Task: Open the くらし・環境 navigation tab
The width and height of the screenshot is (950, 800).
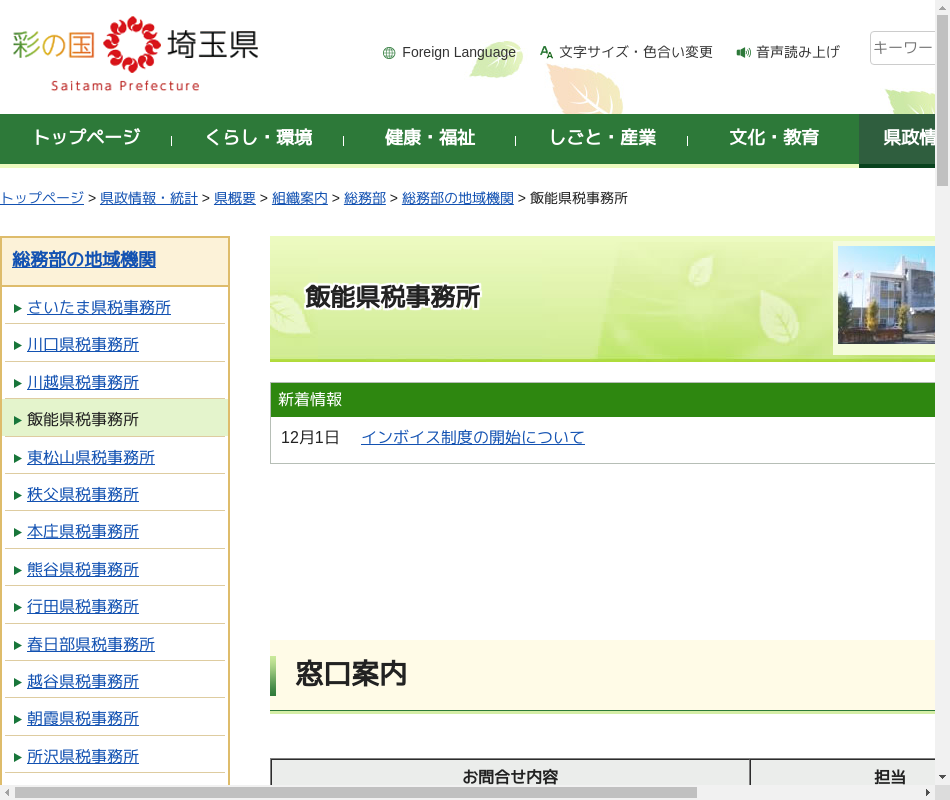Action: 258,138
